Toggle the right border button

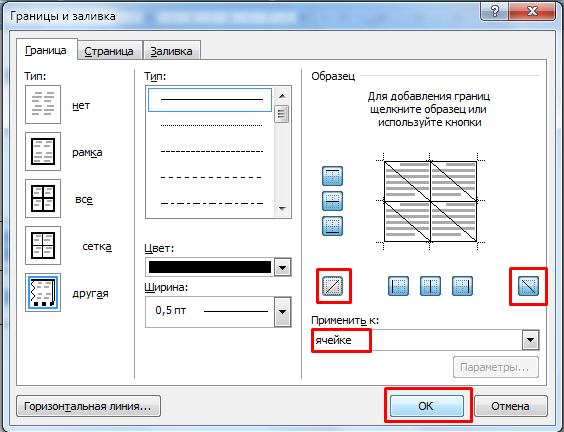point(462,286)
